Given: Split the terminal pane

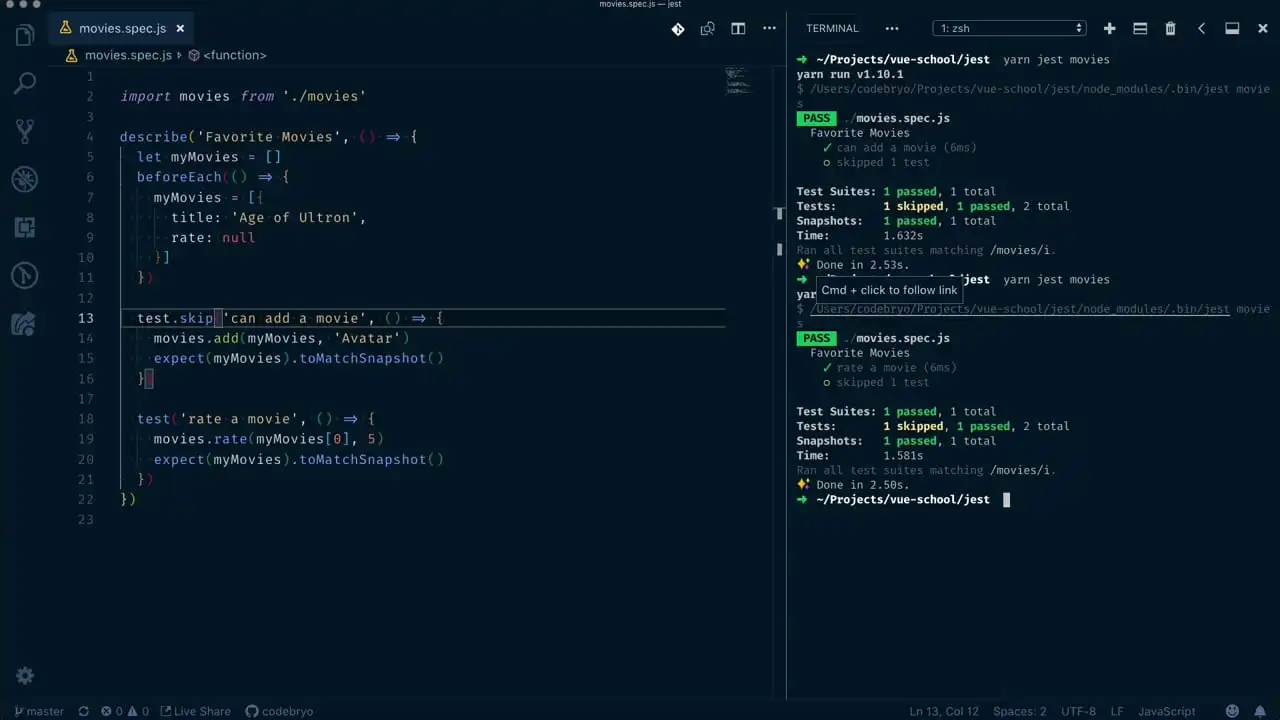Looking at the screenshot, I should [1140, 29].
